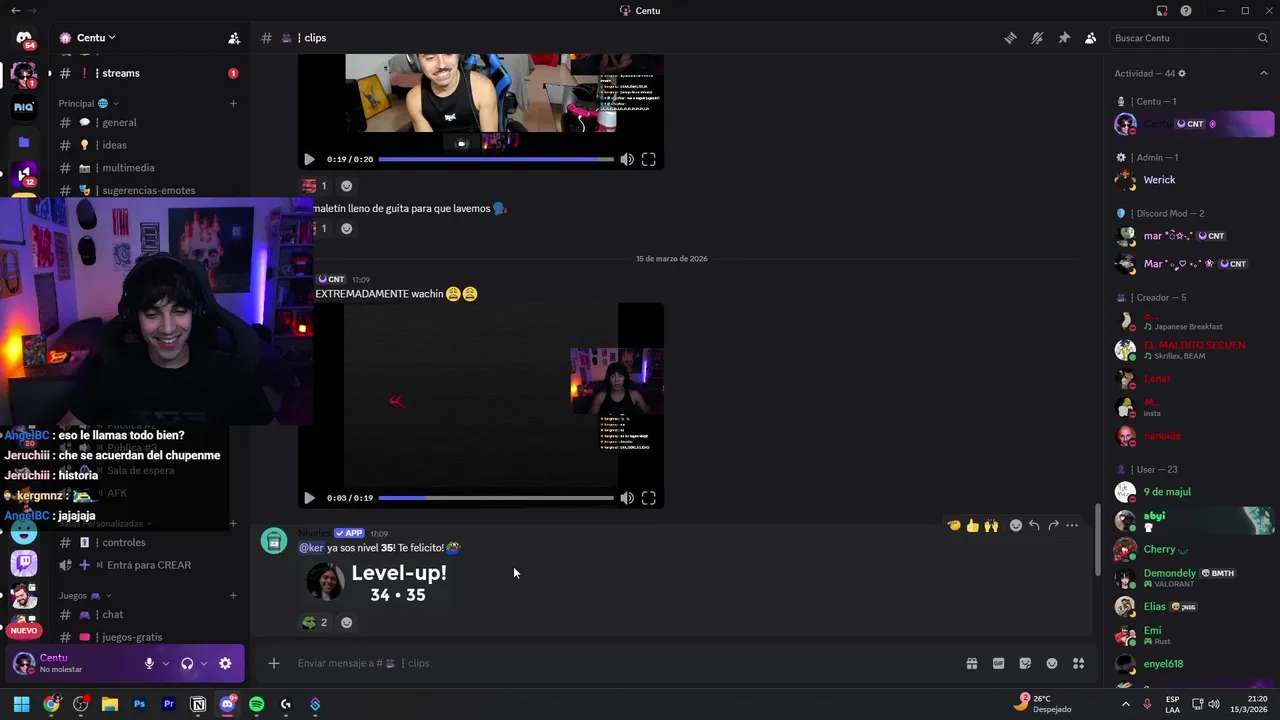1280x720 pixels.
Task: Open the gift Nitro icon
Action: [x=971, y=663]
